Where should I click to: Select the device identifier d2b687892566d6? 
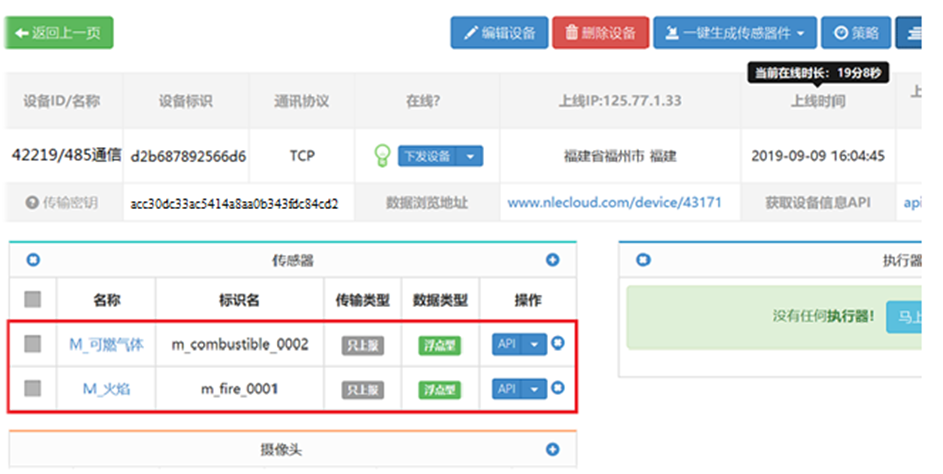pos(188,156)
